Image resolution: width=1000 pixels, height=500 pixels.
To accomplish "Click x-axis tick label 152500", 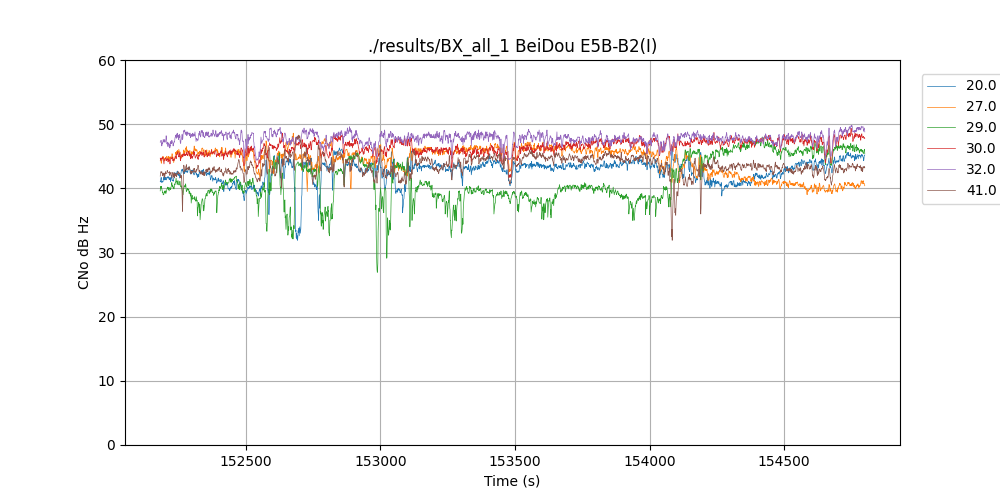I will [x=246, y=462].
